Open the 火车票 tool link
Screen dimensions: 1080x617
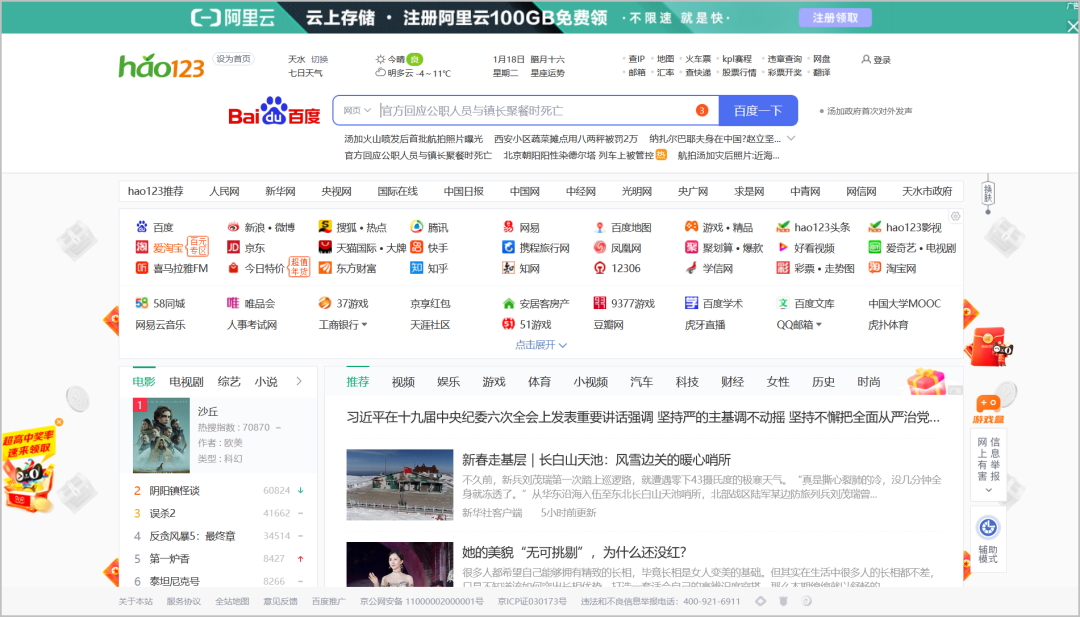pyautogui.click(x=698, y=59)
